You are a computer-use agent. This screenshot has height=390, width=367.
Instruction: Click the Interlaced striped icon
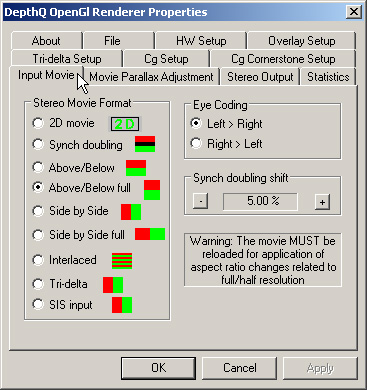pyautogui.click(x=122, y=261)
